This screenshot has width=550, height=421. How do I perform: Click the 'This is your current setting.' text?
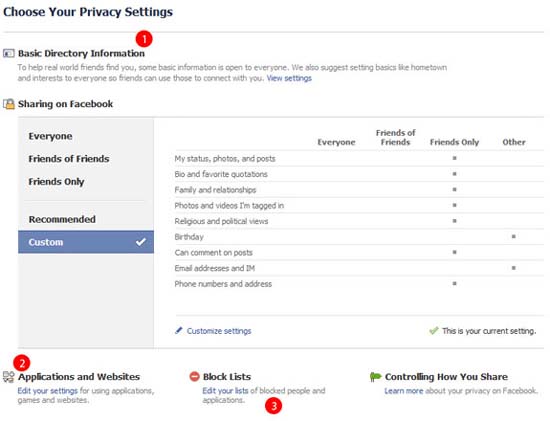click(489, 331)
